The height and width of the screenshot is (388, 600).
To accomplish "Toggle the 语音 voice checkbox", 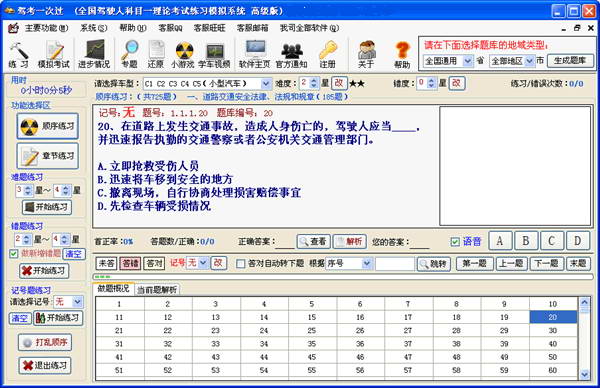I will tap(455, 242).
